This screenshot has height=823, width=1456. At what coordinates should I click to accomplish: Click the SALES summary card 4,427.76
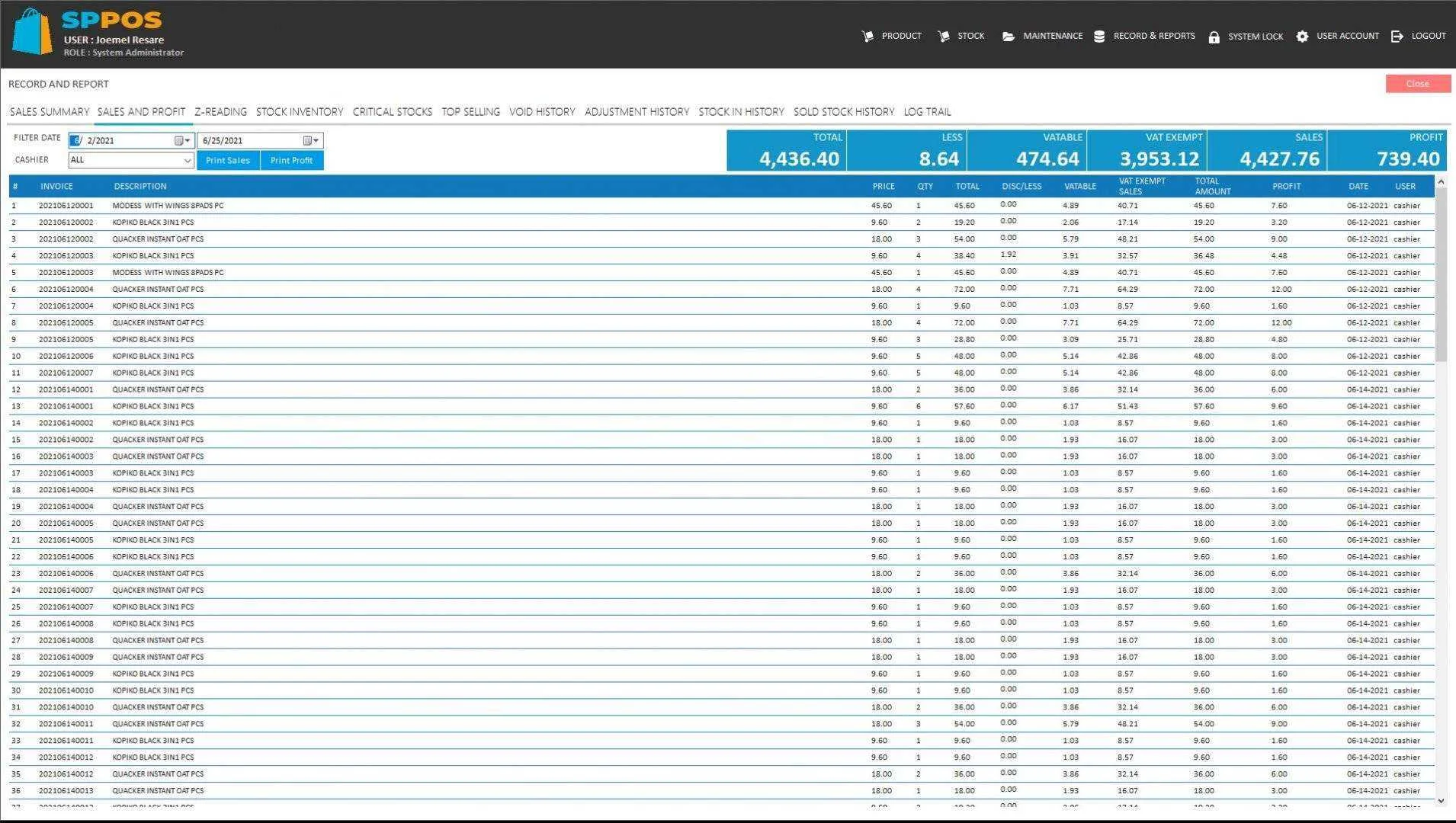[1266, 150]
